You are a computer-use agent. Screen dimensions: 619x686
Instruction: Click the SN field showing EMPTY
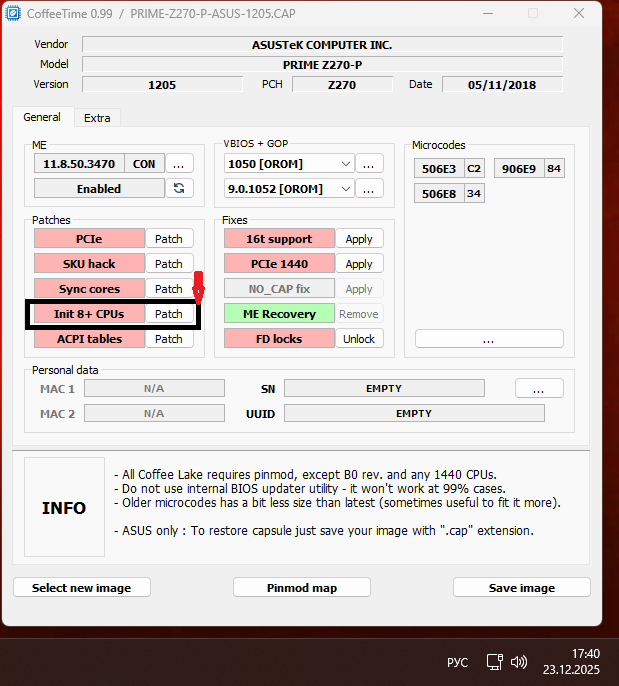[384, 388]
